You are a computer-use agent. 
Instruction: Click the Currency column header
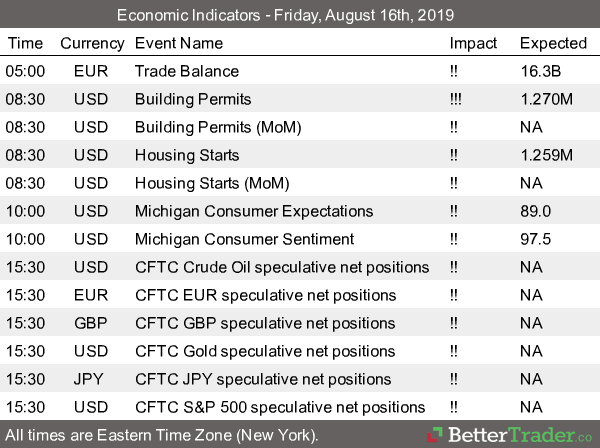point(92,43)
